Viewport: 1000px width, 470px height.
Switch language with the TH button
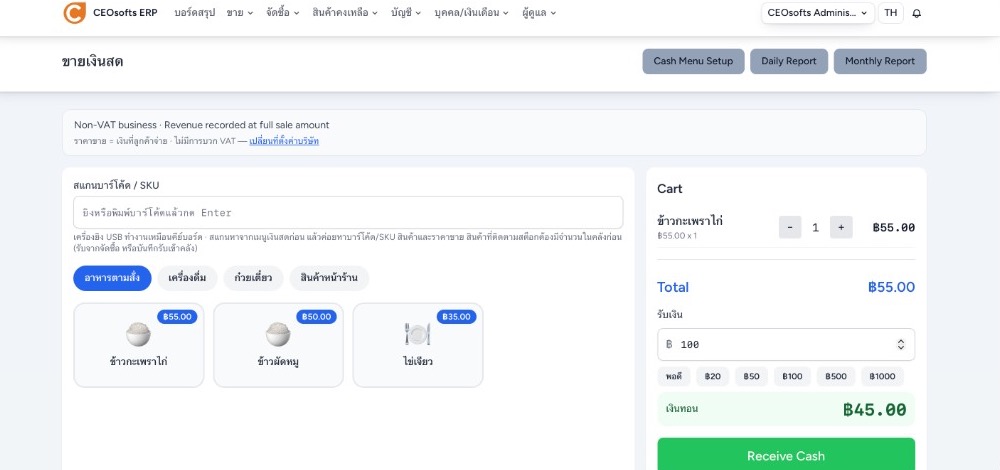[890, 13]
